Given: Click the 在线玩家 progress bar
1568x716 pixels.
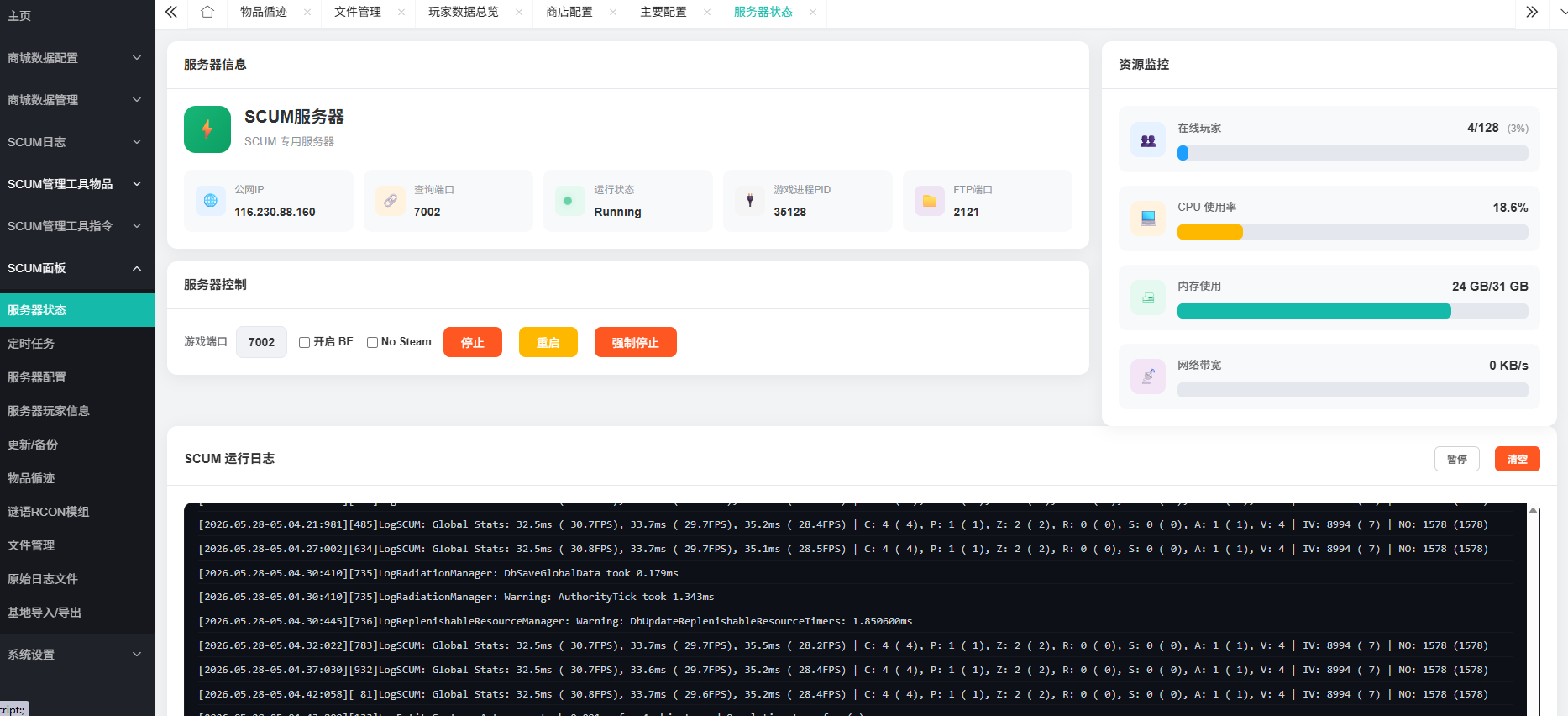Looking at the screenshot, I should pyautogui.click(x=1353, y=153).
